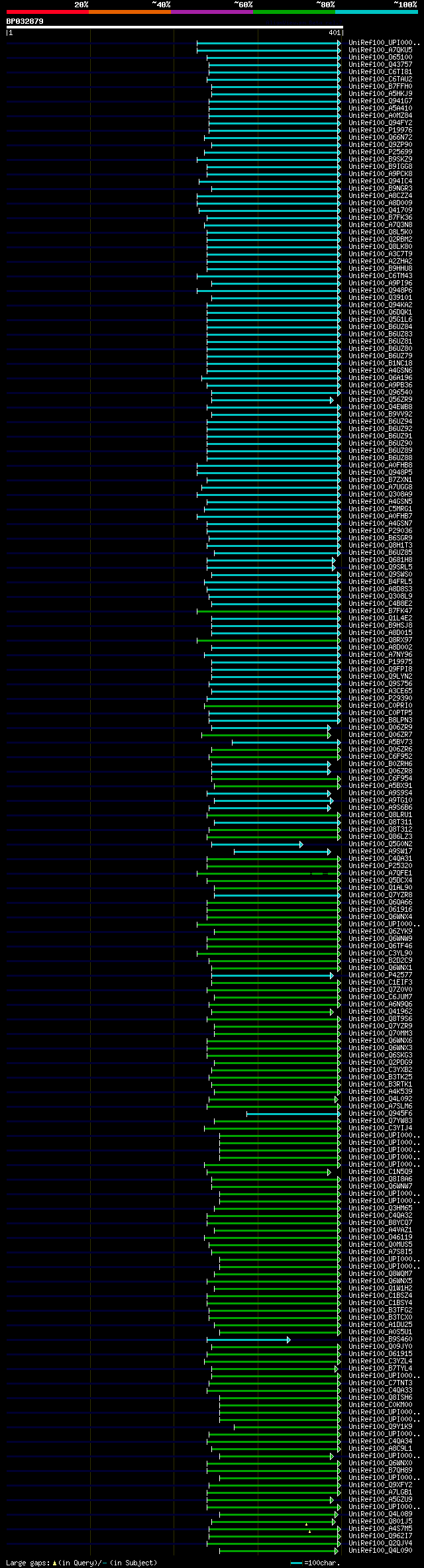The image size is (424, 1568).
Task: Select hit label UniRef100_Q66N72
Action: [x=380, y=138]
